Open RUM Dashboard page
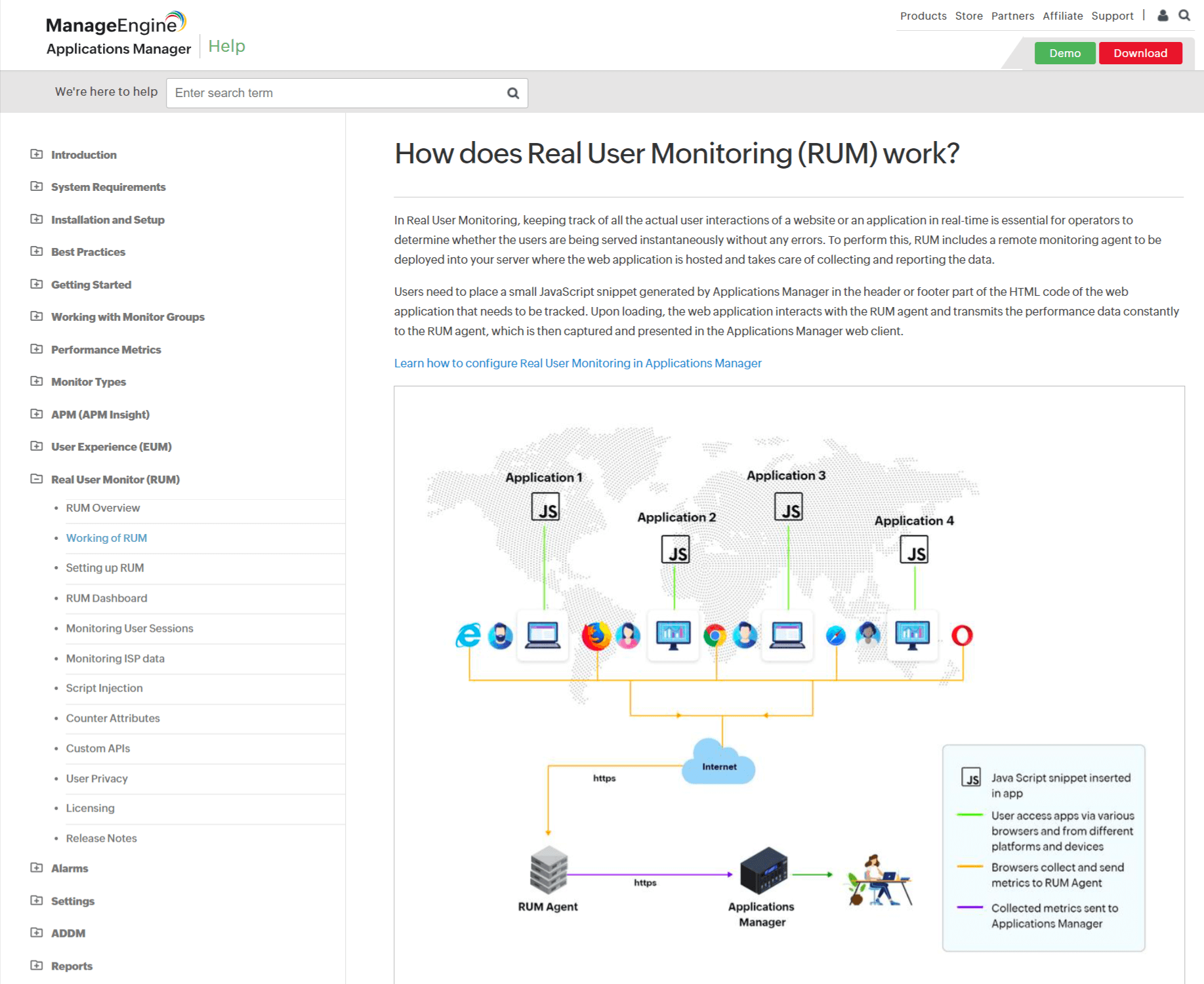Screen dimensions: 1204x984 point(106,598)
